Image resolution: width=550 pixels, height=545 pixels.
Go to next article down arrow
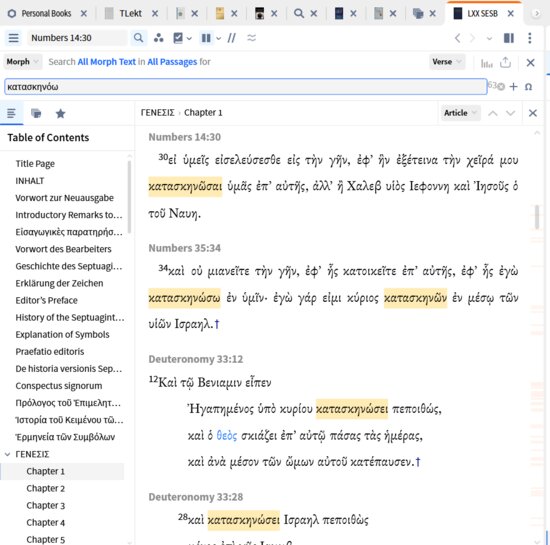tap(510, 113)
